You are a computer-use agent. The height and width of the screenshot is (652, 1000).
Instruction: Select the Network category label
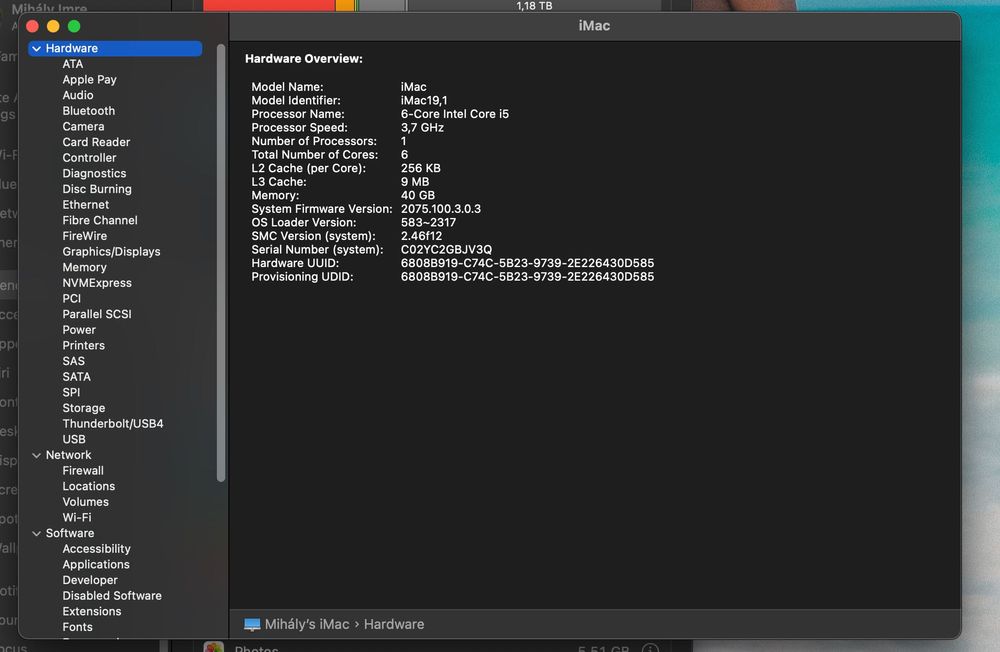tap(68, 455)
